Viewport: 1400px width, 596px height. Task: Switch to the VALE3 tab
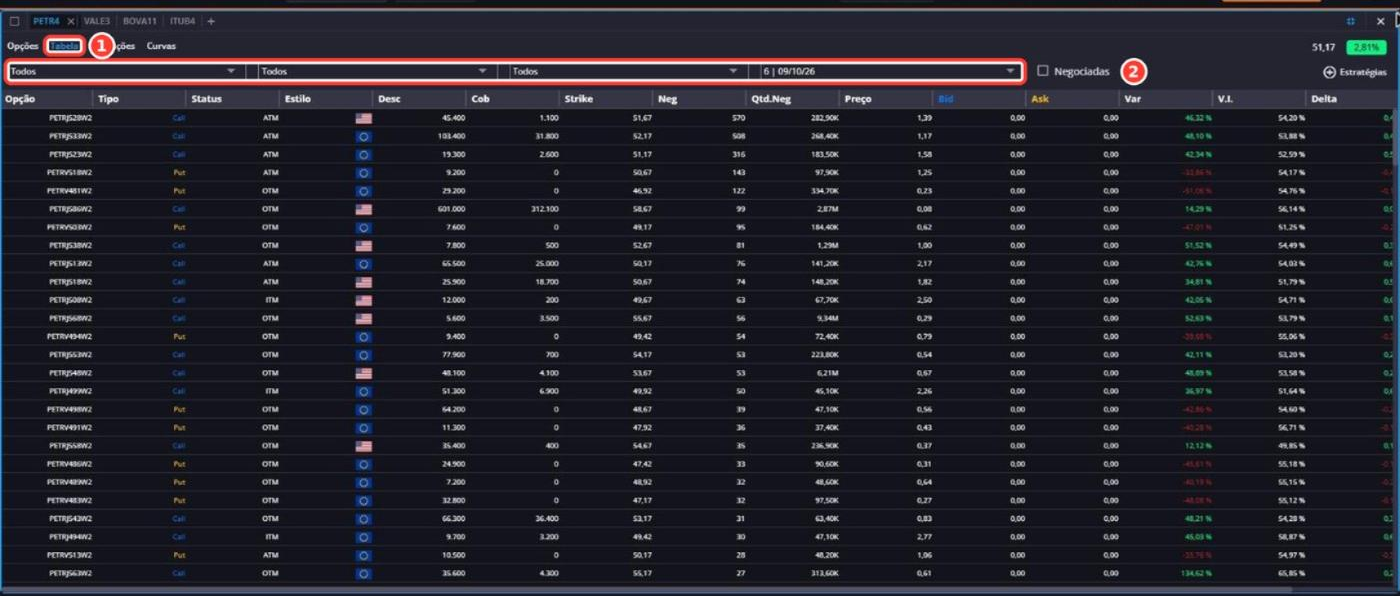(x=97, y=21)
